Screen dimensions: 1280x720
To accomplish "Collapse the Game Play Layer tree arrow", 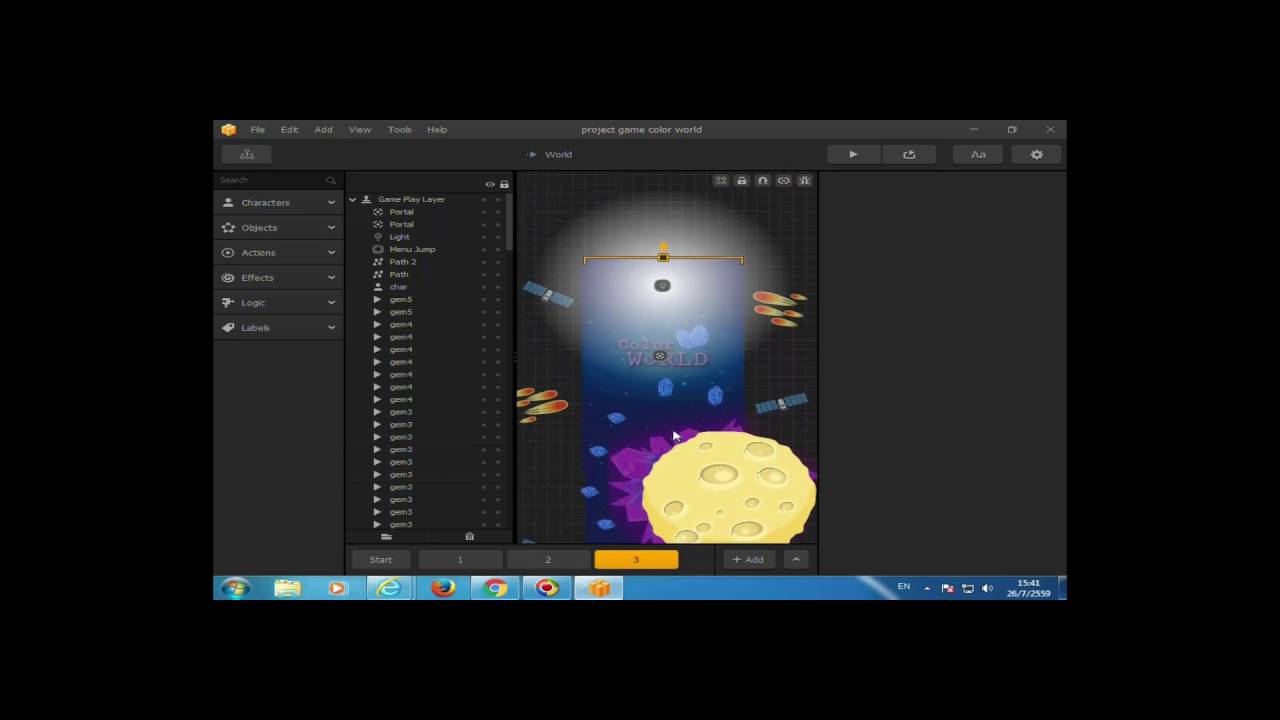I will point(353,199).
